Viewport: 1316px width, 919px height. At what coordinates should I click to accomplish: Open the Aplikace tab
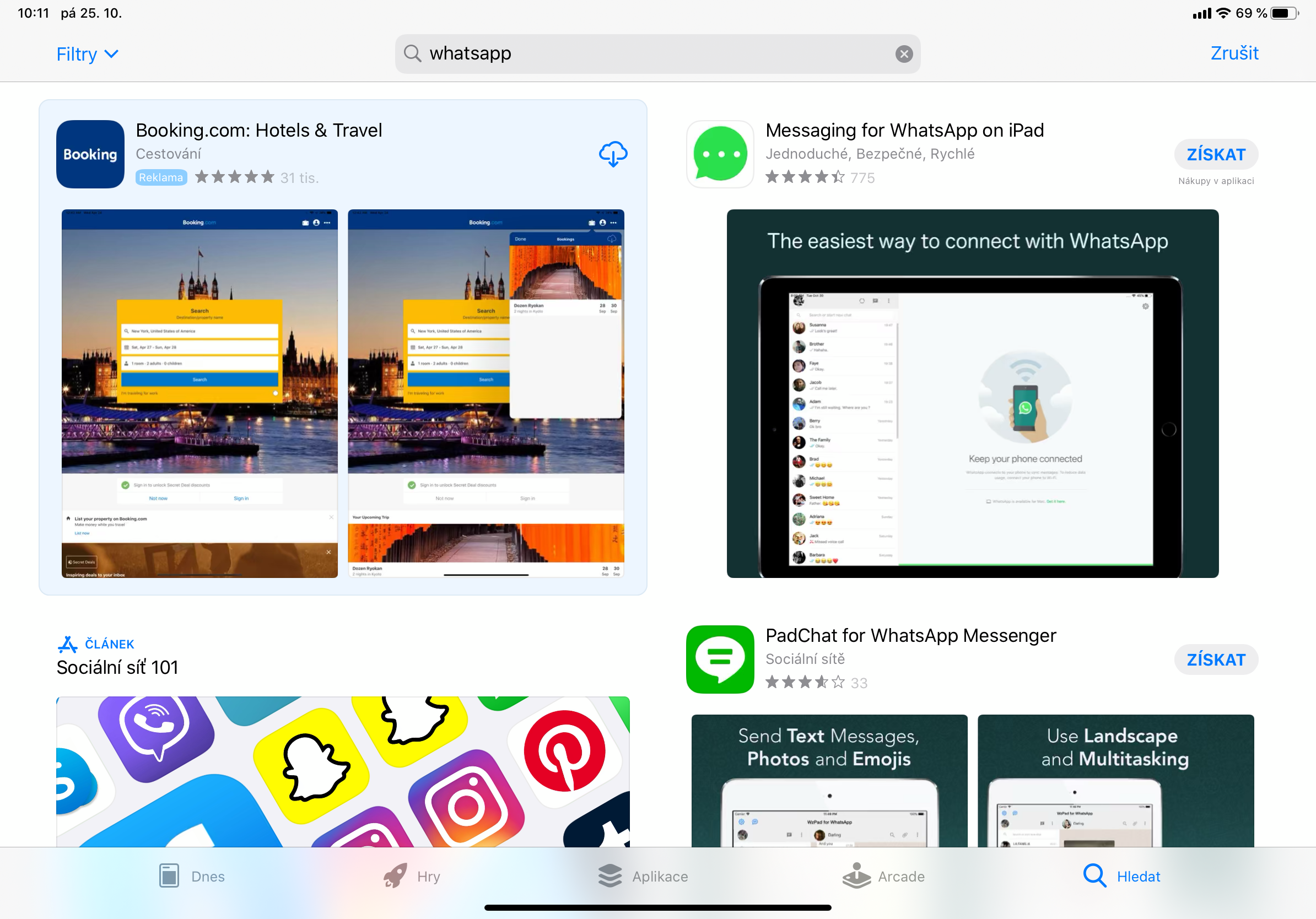[x=643, y=876]
